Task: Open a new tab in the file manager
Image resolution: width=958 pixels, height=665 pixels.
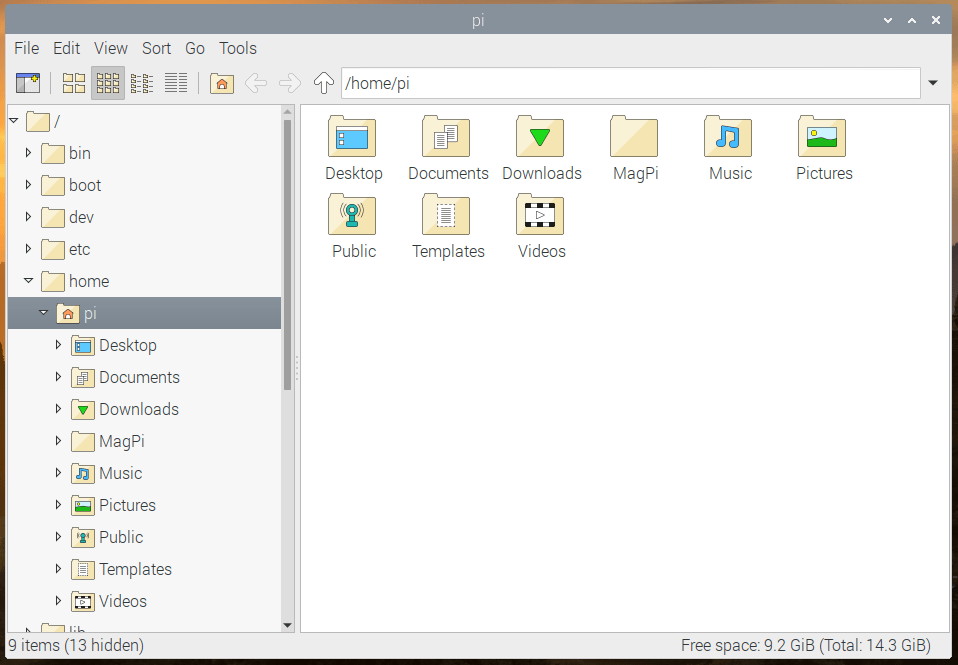Action: (x=28, y=82)
